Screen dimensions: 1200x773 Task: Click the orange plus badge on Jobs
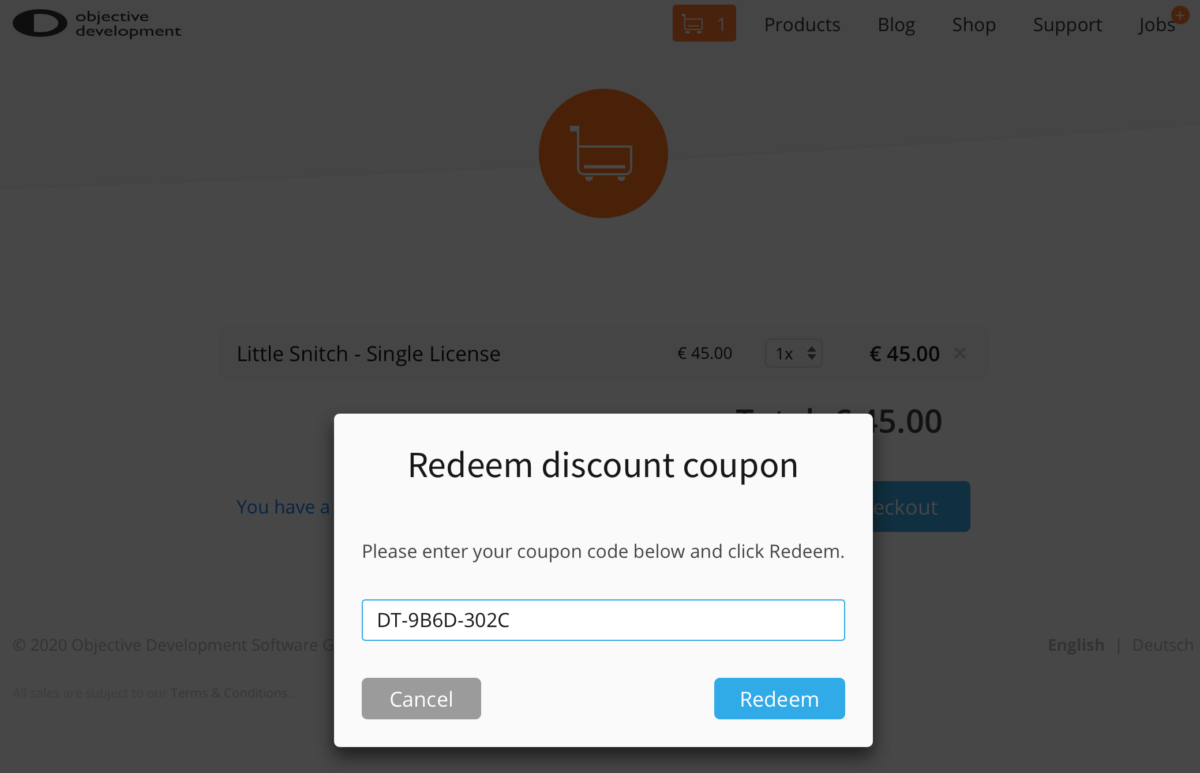1180,14
